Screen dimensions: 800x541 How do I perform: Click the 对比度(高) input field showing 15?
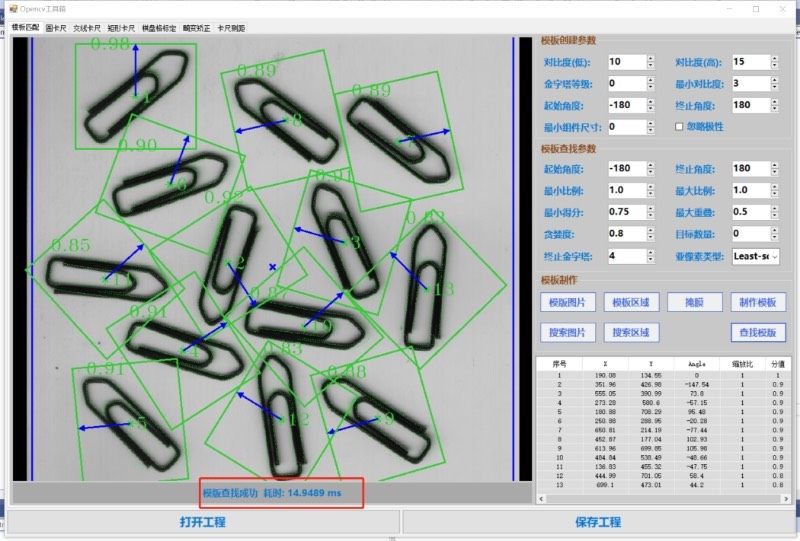(751, 62)
